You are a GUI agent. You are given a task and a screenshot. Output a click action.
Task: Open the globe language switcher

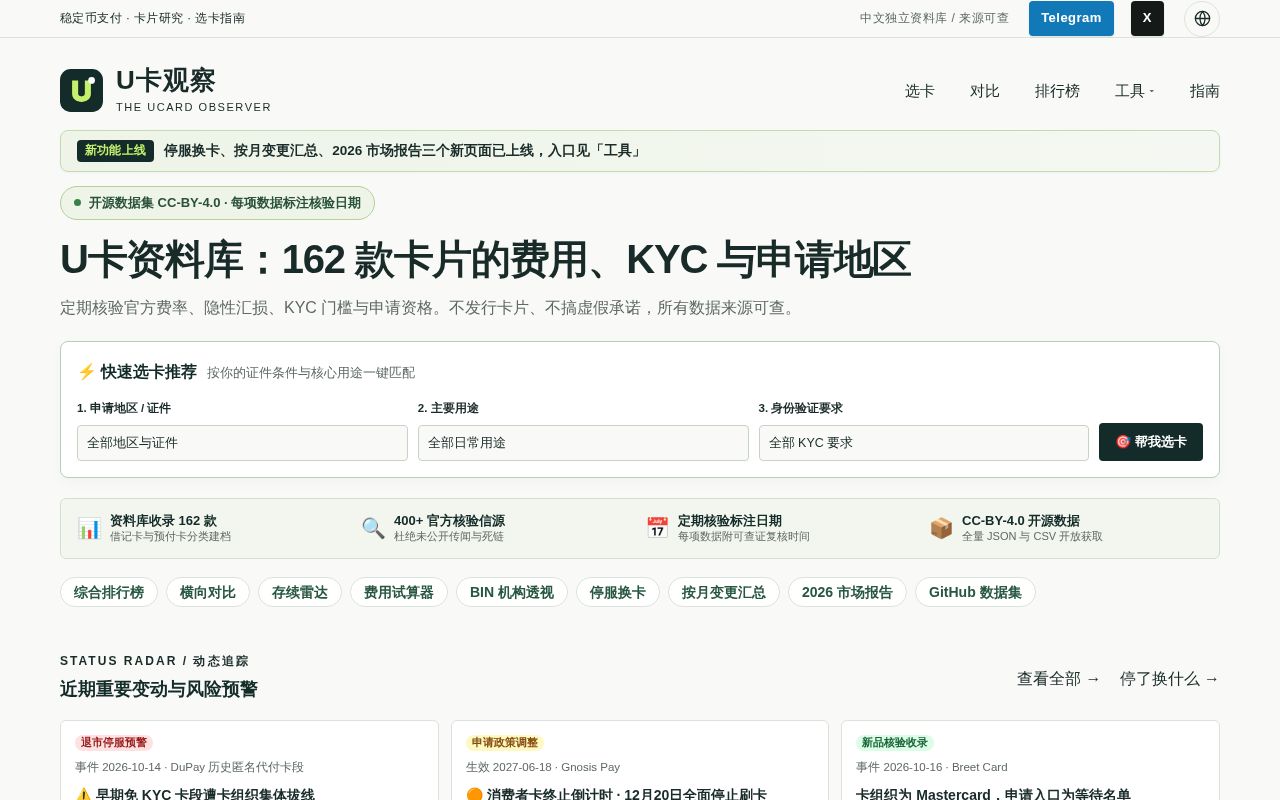1202,18
